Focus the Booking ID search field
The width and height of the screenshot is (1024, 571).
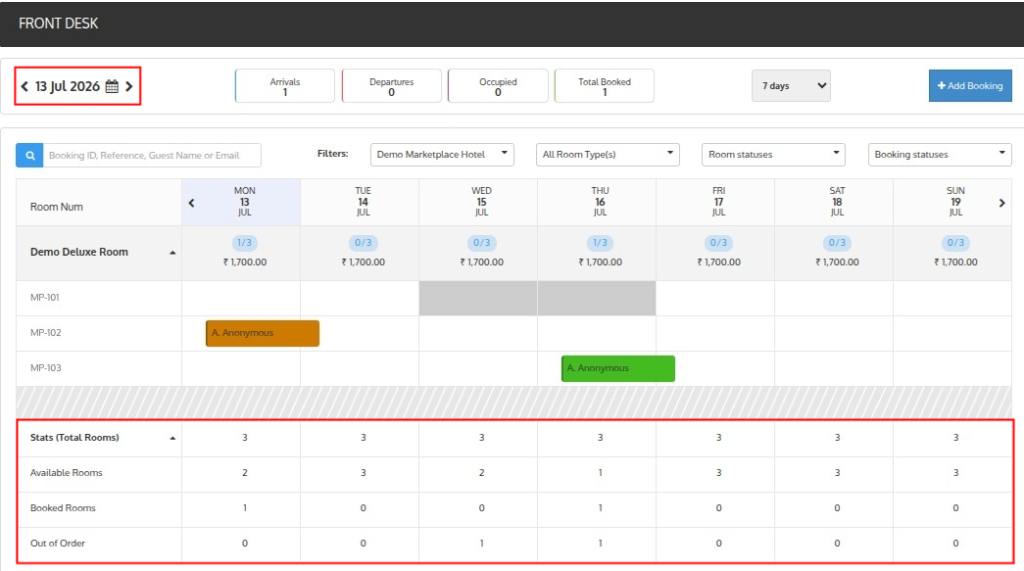tap(152, 155)
